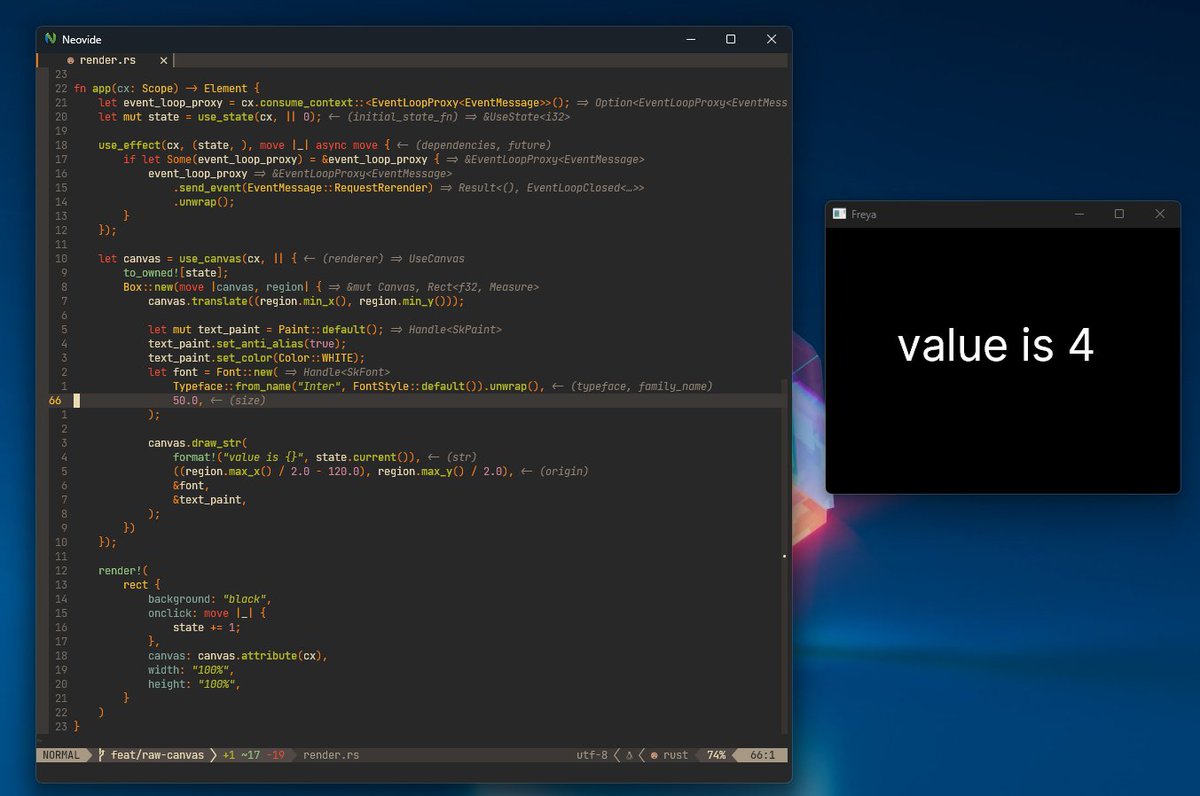Close the render.rs buffer tab
This screenshot has height=796, width=1200.
coord(164,60)
